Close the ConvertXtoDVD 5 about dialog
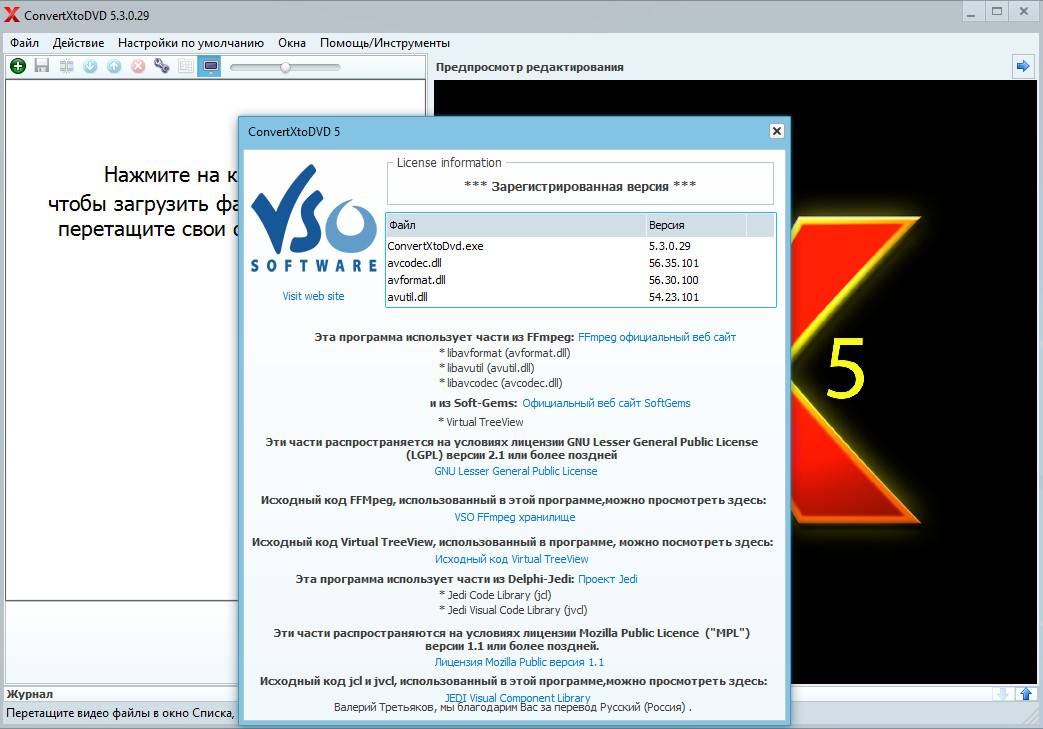This screenshot has height=729, width=1043. pos(776,131)
